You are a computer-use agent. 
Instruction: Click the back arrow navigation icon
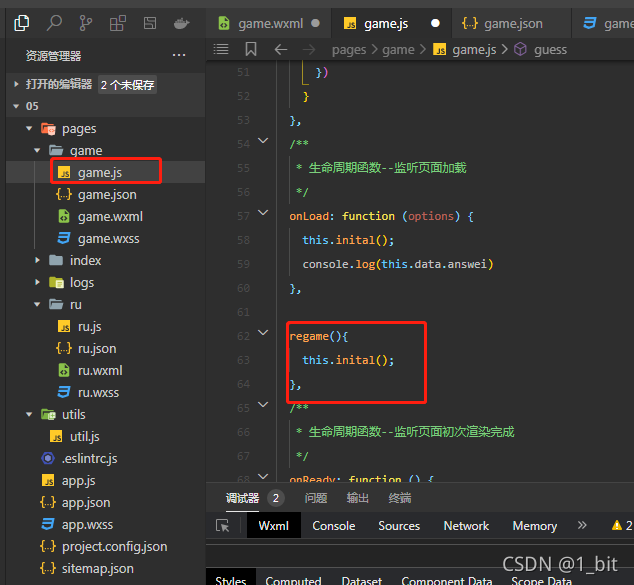coord(281,50)
